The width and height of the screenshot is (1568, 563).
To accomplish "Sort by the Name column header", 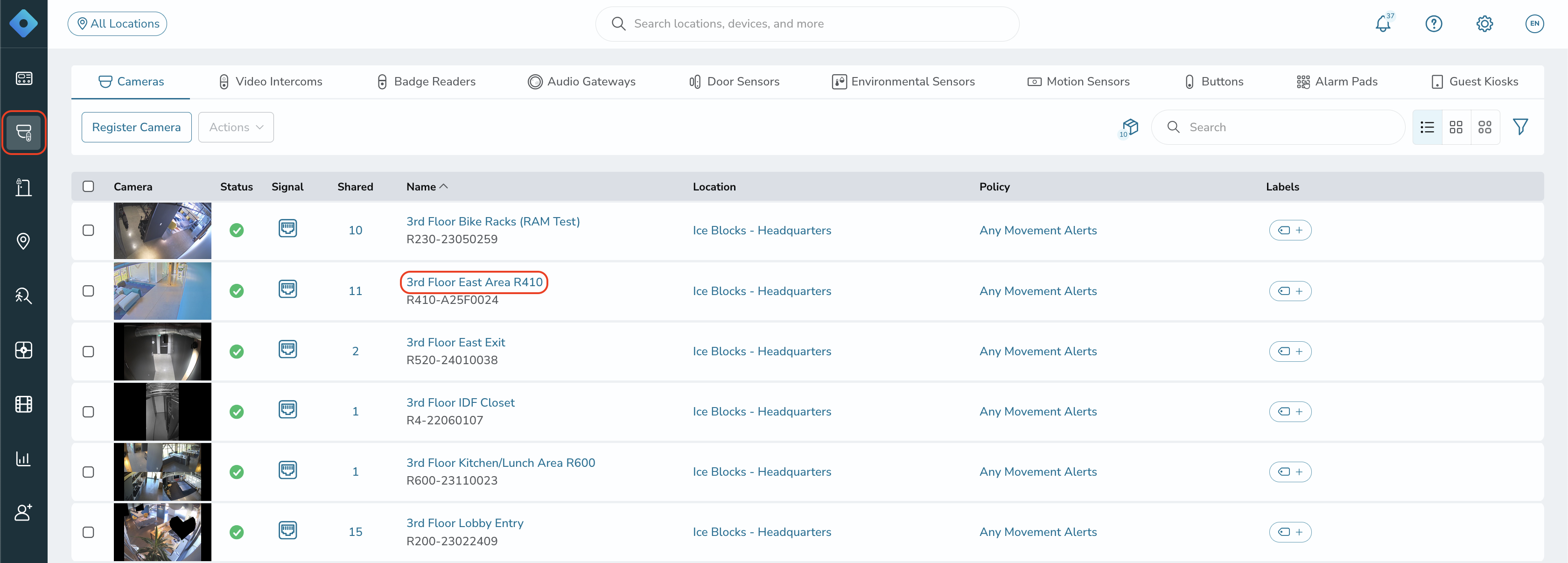I will point(427,187).
